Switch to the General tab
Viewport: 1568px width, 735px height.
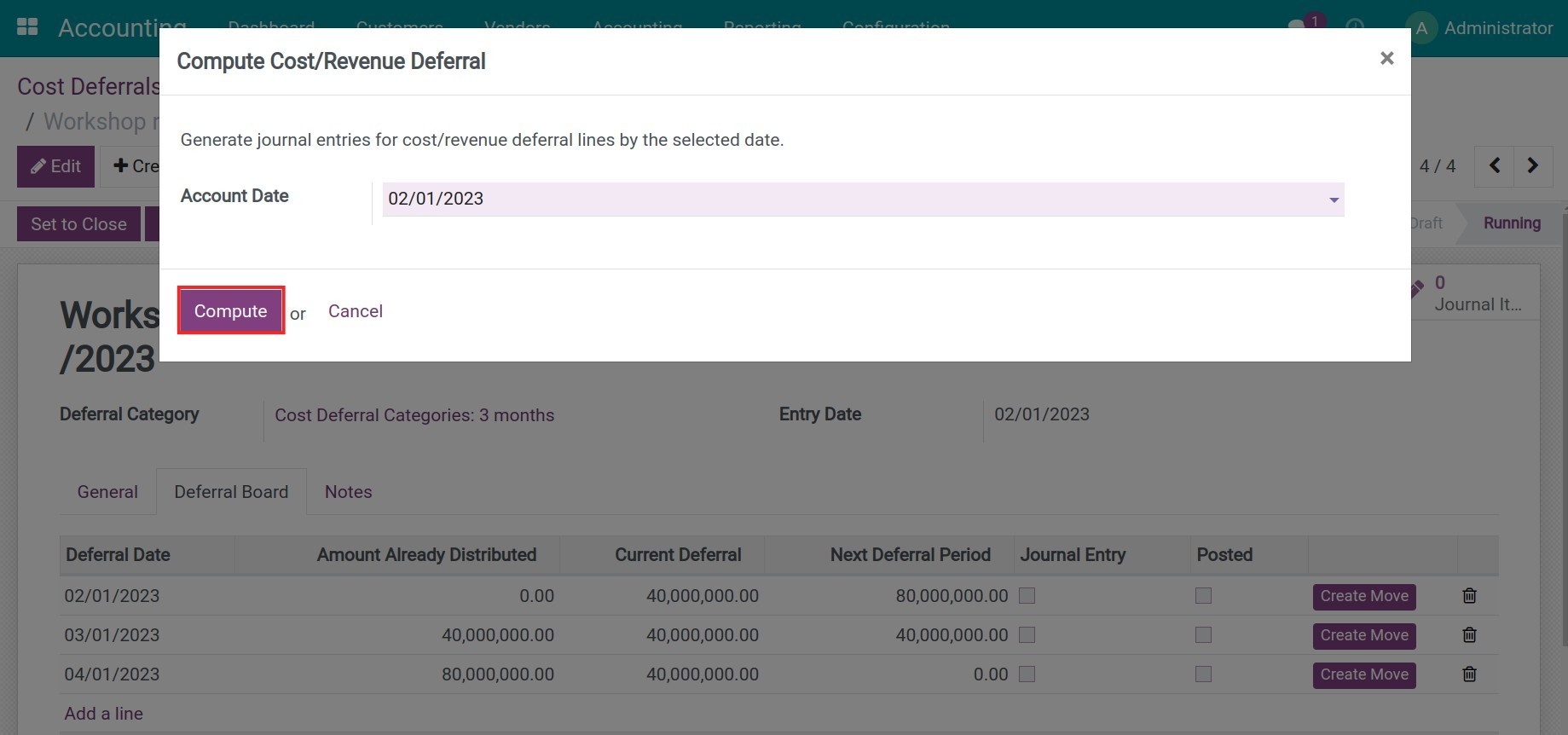click(x=107, y=492)
